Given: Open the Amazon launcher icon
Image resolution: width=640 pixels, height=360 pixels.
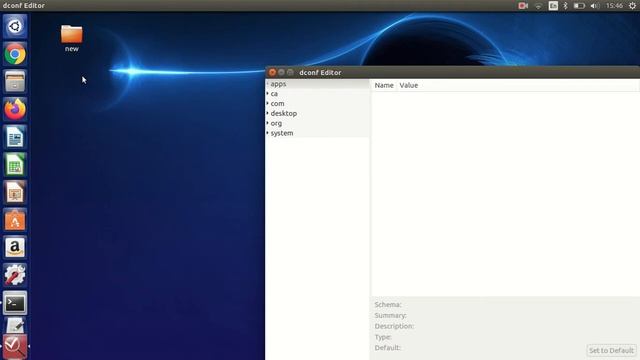Looking at the screenshot, I should point(15,247).
